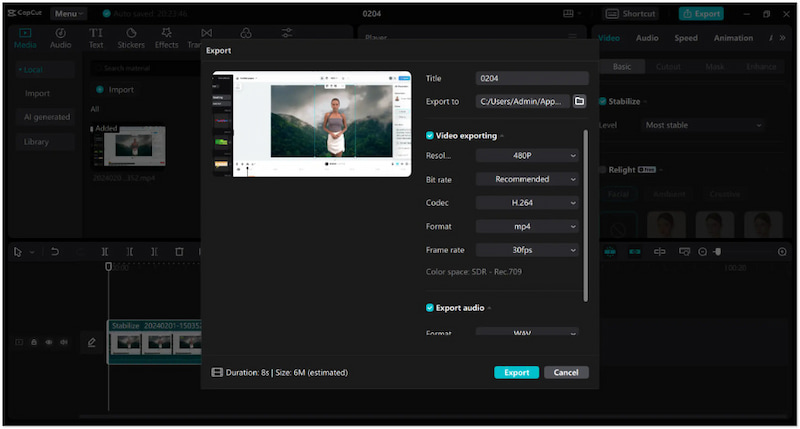Click the folder icon beside Export to path

coord(579,101)
